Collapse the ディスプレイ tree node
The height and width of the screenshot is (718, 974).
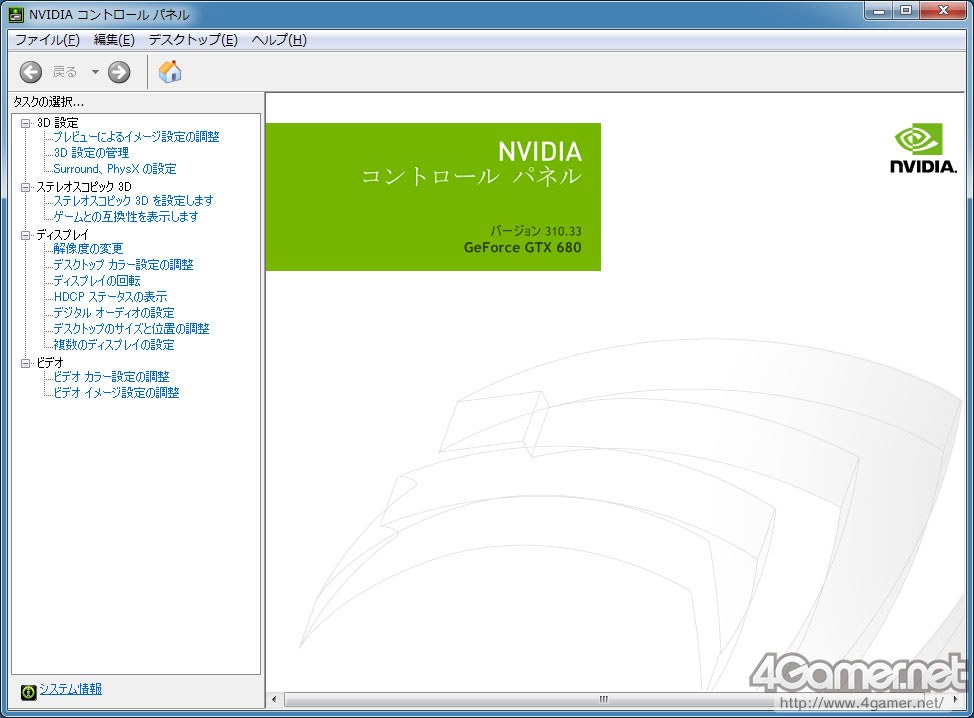[25, 235]
